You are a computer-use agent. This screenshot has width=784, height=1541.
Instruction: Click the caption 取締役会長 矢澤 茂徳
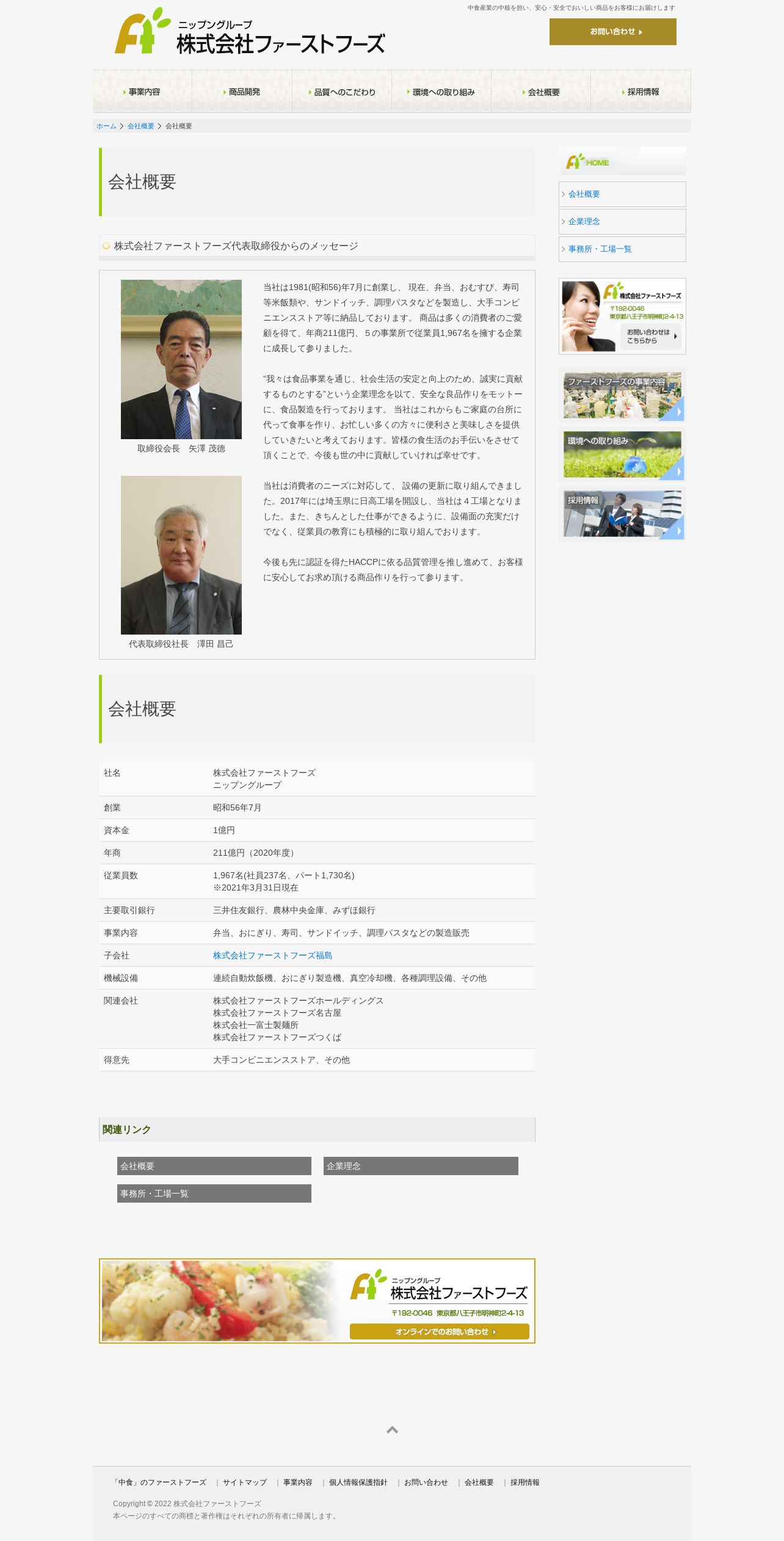tap(181, 448)
